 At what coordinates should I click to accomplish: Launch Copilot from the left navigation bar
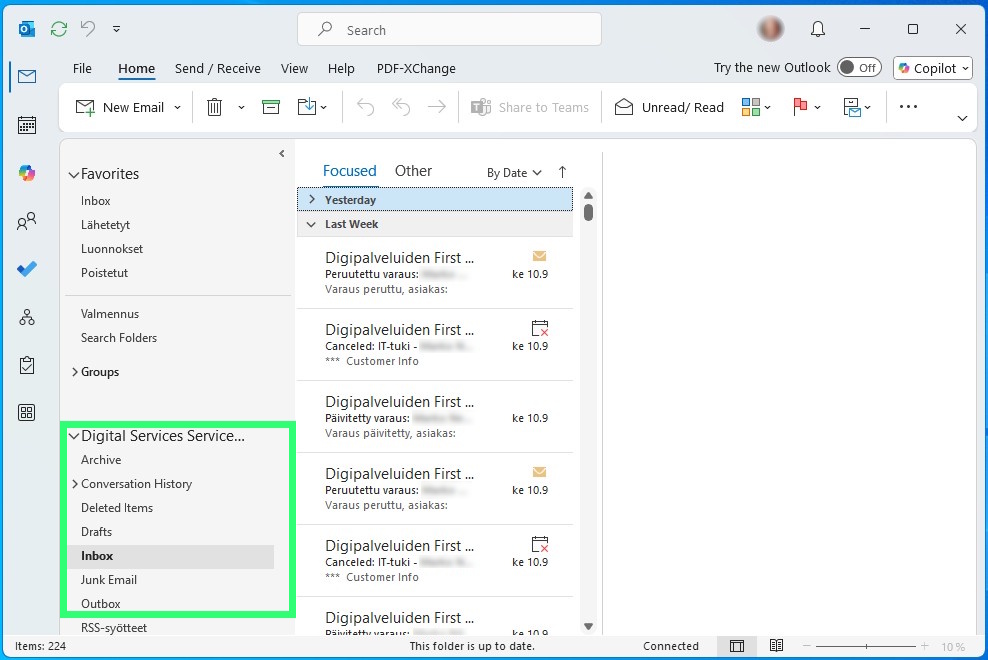pos(26,172)
